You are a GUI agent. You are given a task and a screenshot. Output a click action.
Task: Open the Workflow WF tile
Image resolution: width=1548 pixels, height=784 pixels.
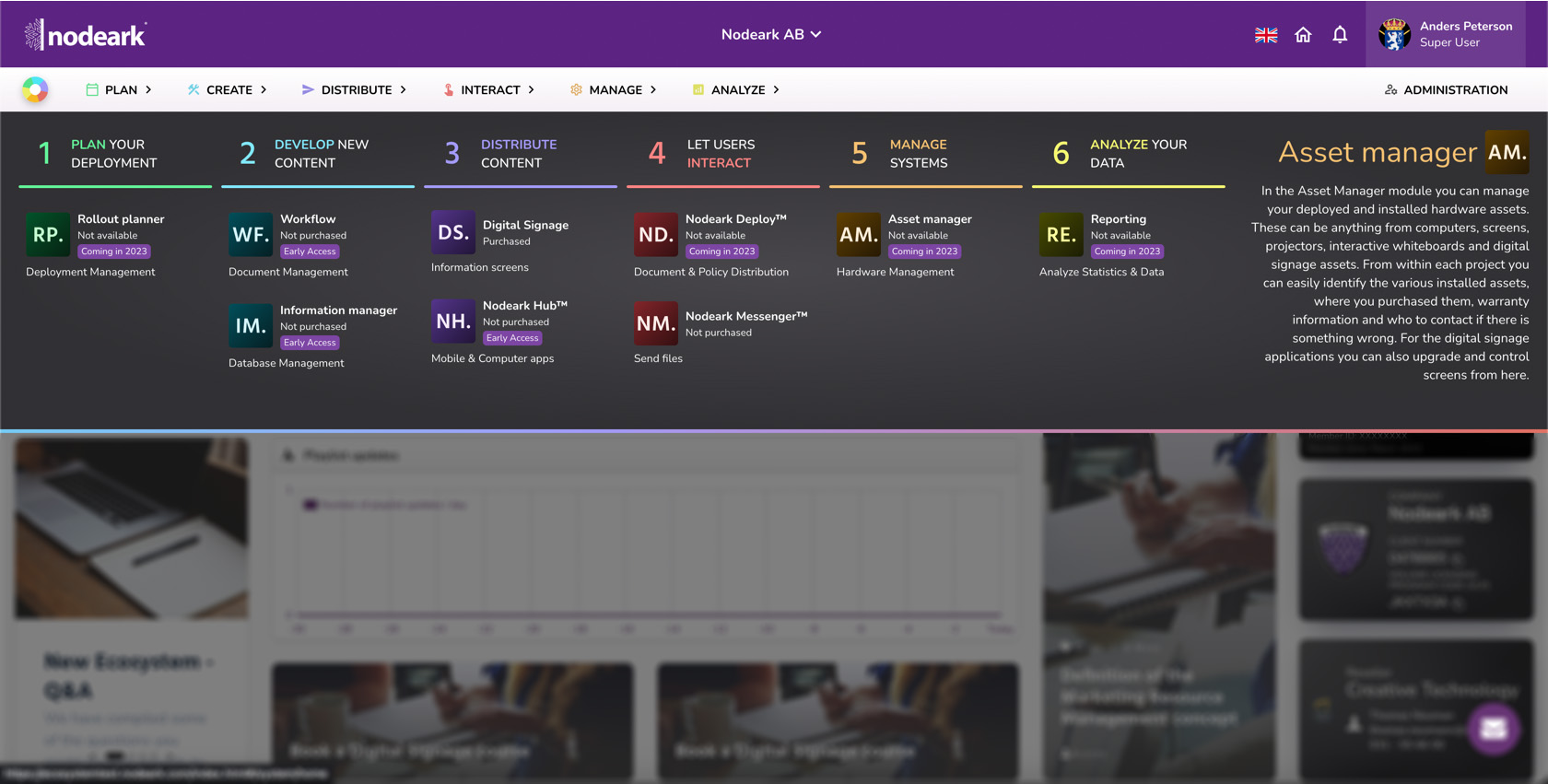point(251,234)
